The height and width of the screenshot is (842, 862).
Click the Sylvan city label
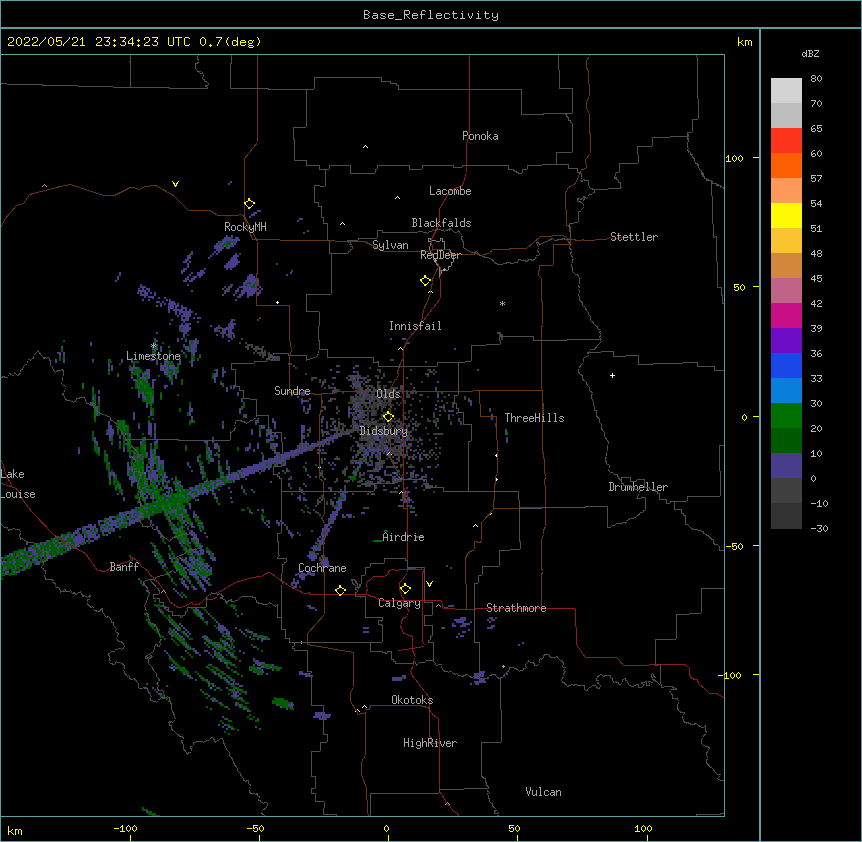click(x=390, y=245)
